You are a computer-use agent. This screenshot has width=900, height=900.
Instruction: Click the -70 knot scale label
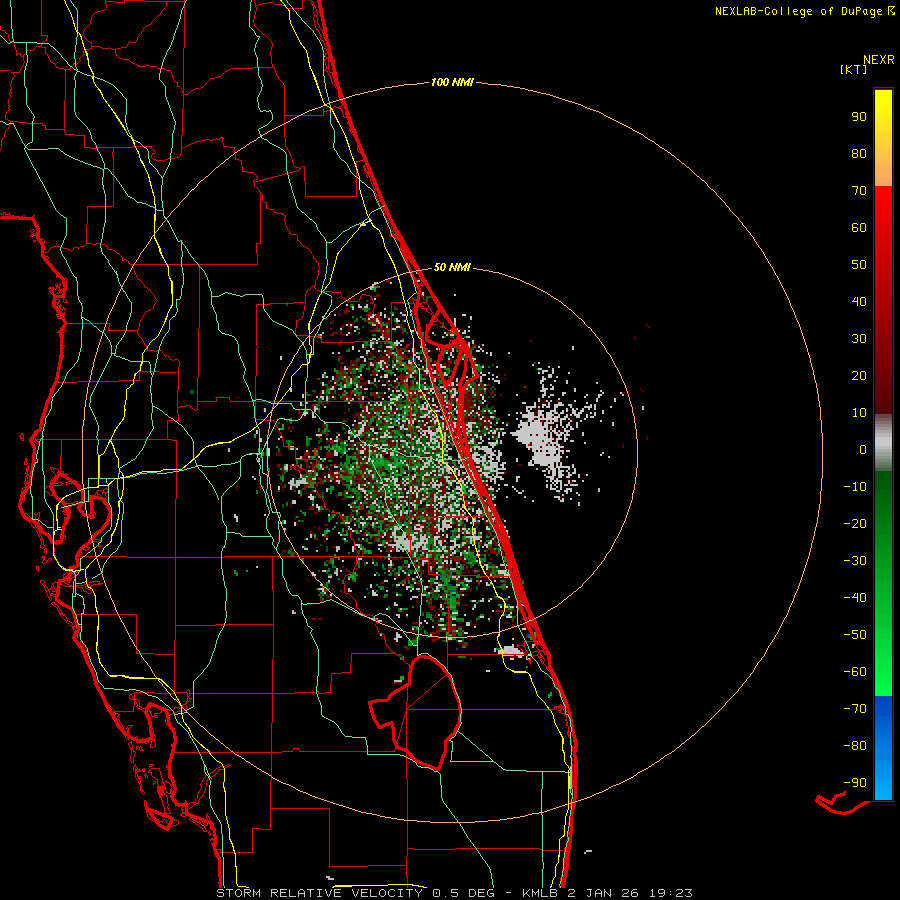[x=855, y=709]
